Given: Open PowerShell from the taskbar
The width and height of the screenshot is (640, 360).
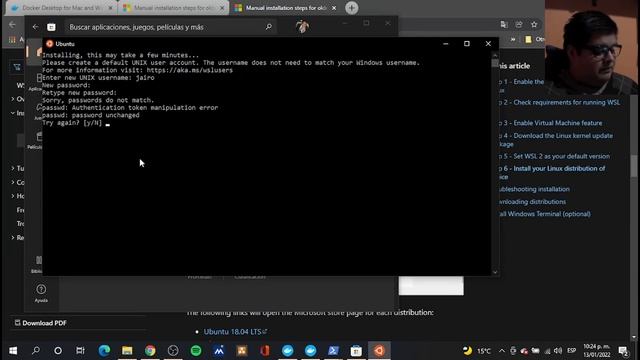Looking at the screenshot, I should 333,351.
